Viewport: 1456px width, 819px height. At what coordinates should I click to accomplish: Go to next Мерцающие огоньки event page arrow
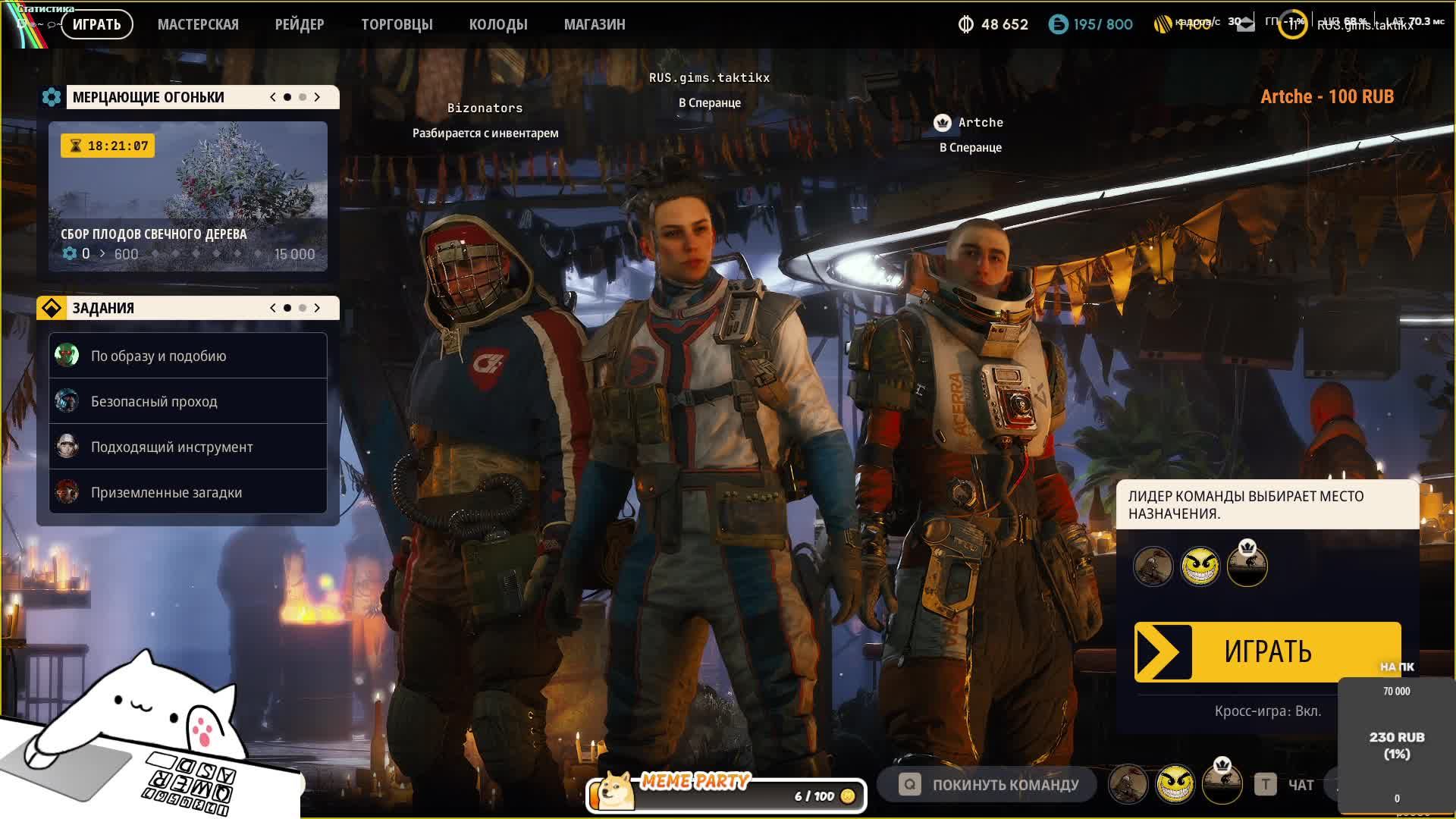317,97
